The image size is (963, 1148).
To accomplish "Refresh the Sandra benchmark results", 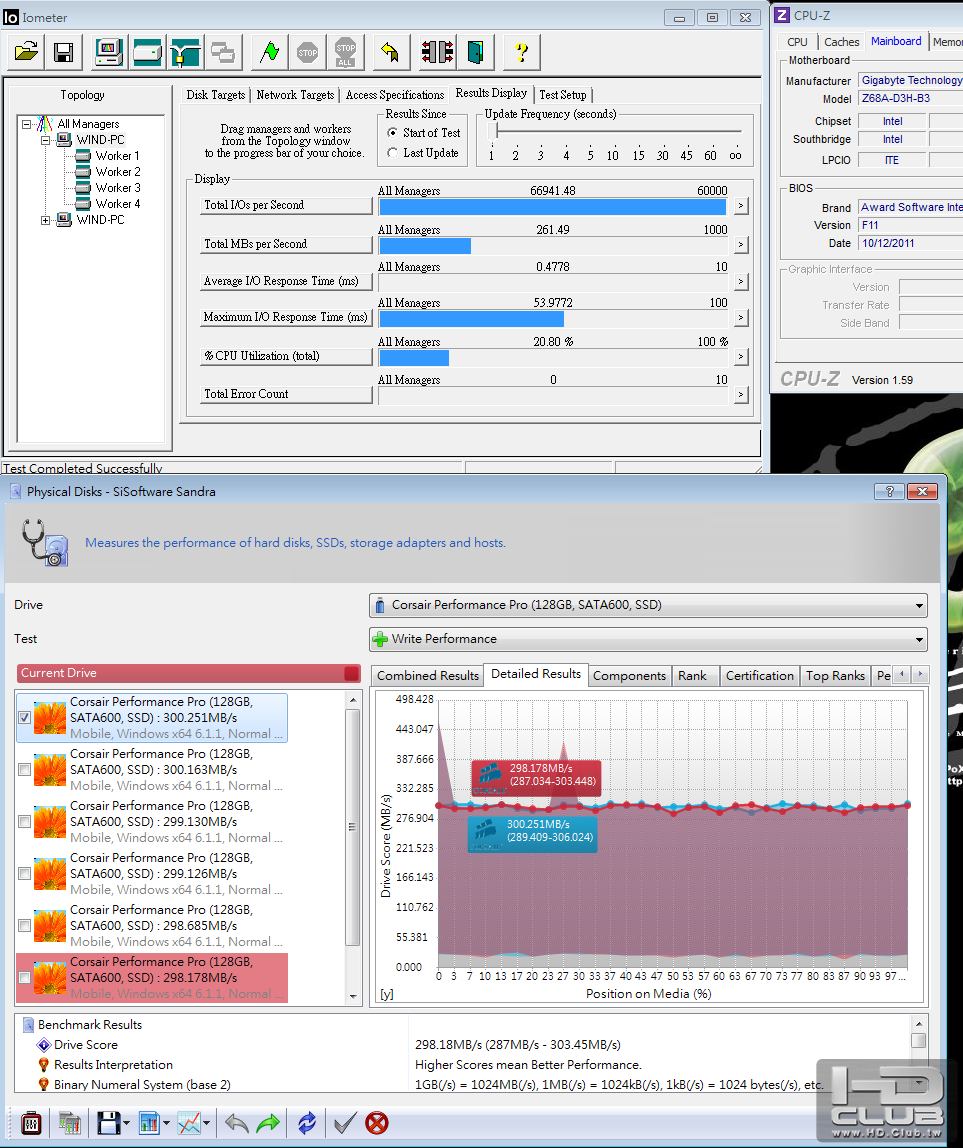I will click(x=307, y=1123).
